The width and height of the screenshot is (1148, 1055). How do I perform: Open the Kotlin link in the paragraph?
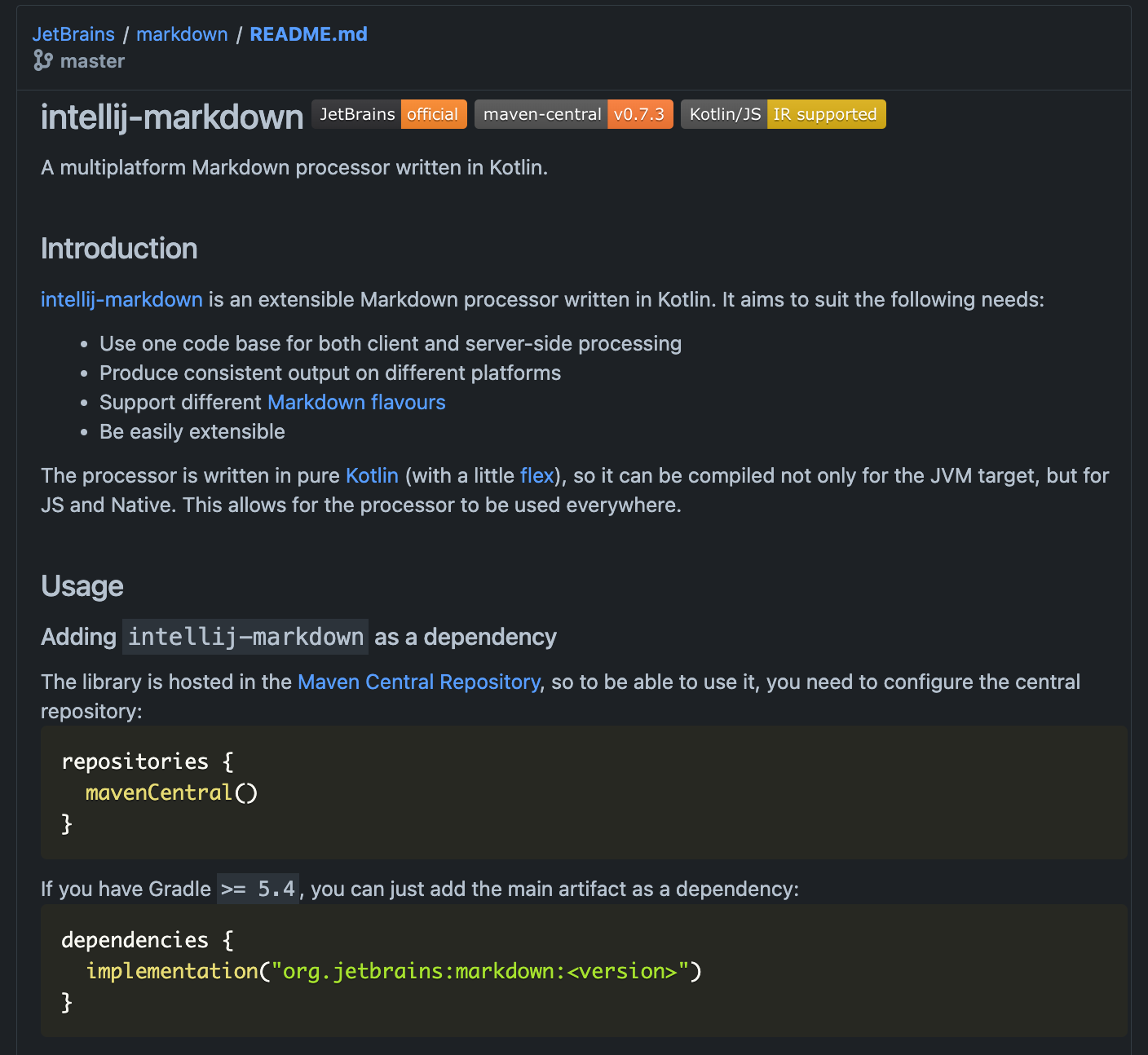tap(372, 475)
